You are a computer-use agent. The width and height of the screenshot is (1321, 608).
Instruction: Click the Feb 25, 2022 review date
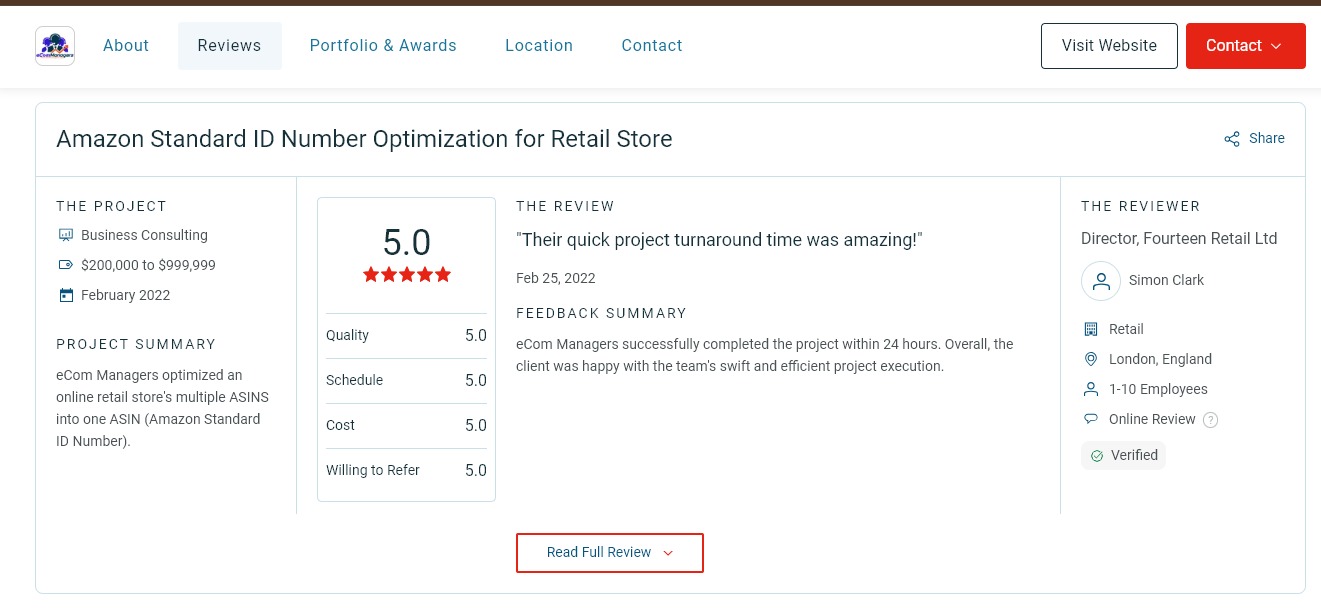click(x=556, y=278)
